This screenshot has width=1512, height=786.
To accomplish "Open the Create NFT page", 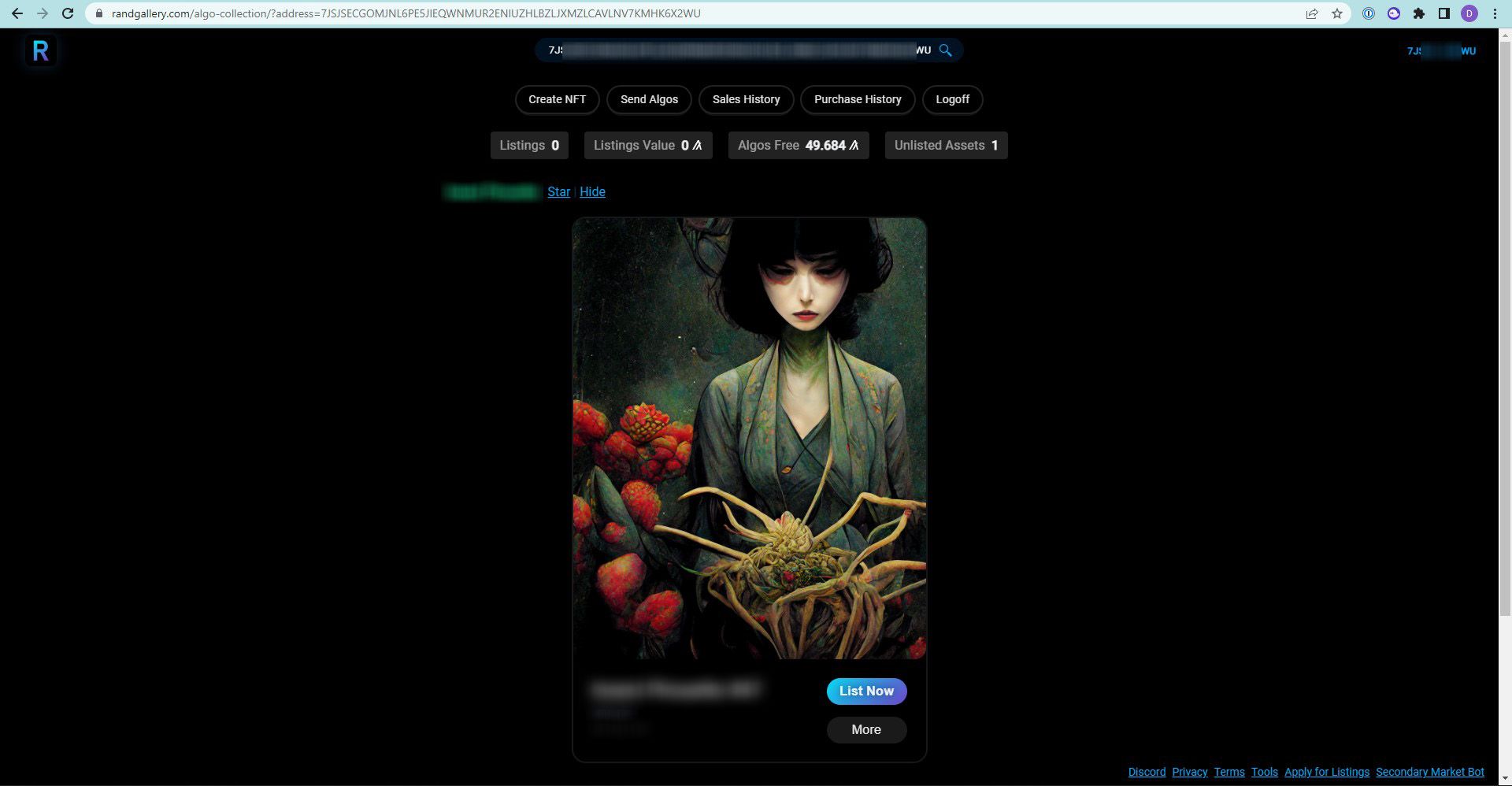I will pos(557,99).
